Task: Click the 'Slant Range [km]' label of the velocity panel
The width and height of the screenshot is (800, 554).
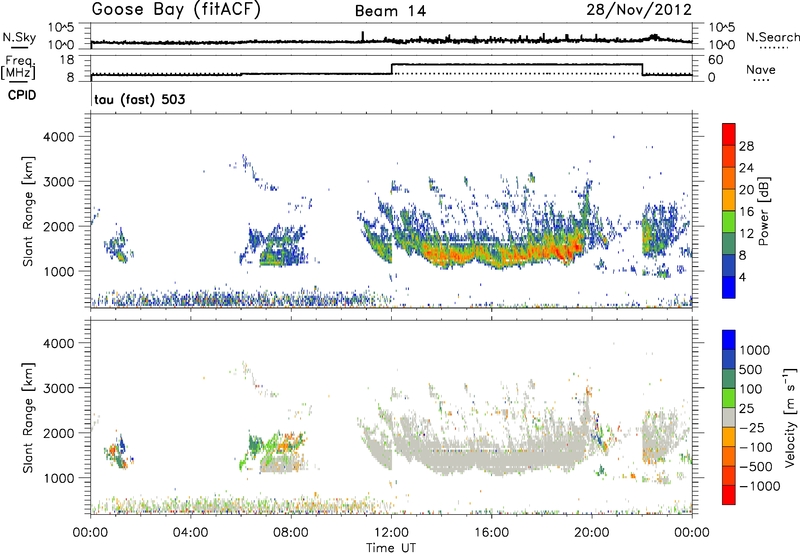Action: point(29,417)
